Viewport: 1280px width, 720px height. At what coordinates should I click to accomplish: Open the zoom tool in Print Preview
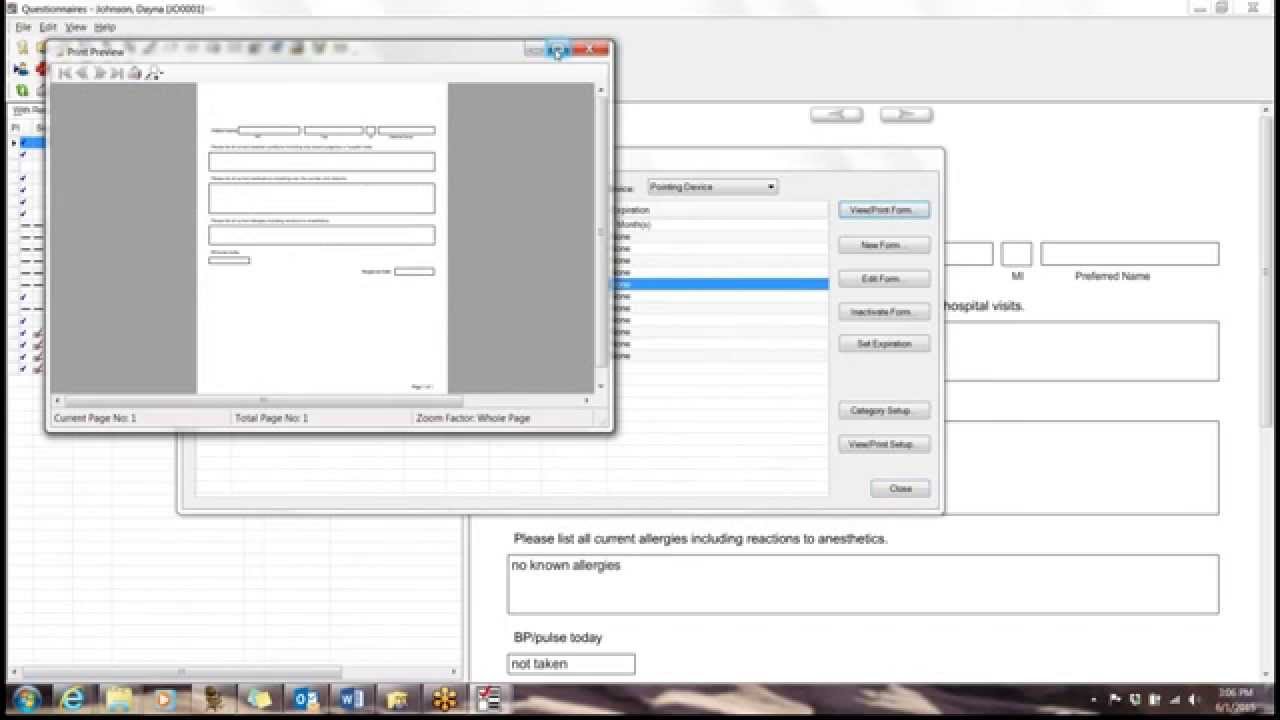point(153,73)
